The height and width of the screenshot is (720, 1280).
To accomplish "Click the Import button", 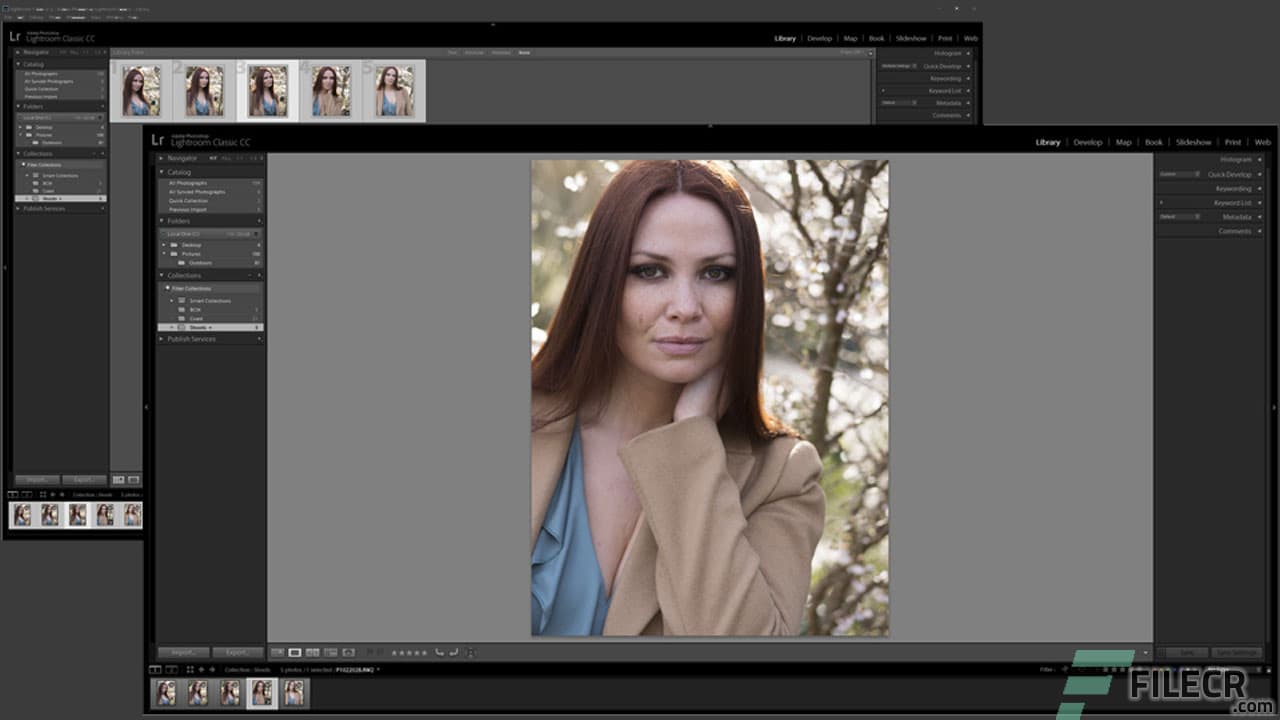I will [x=182, y=652].
